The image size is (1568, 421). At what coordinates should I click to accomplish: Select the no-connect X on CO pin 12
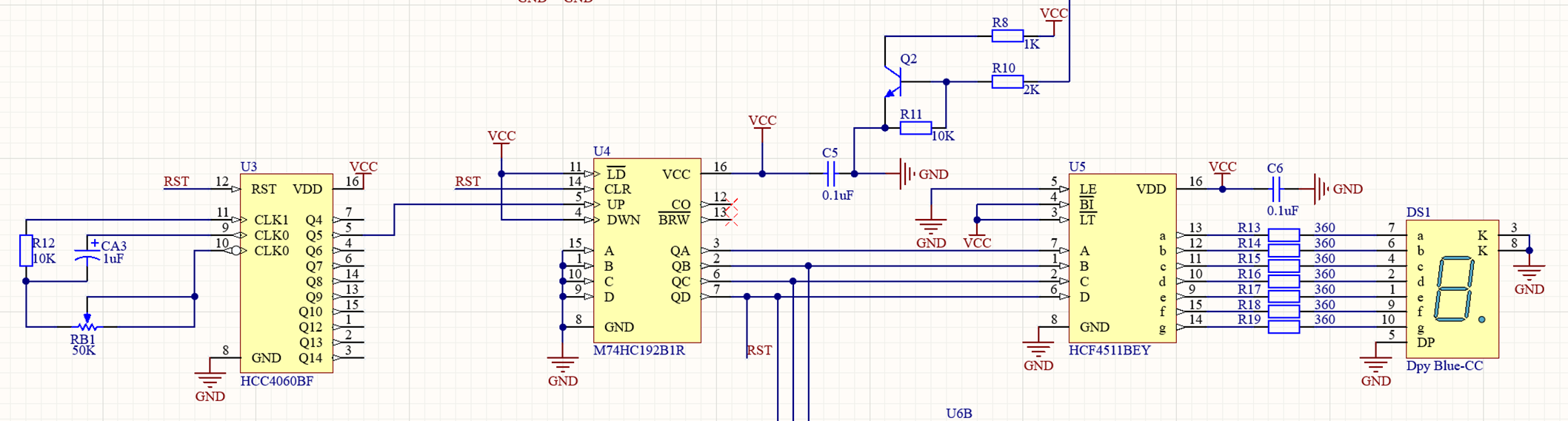[x=732, y=204]
